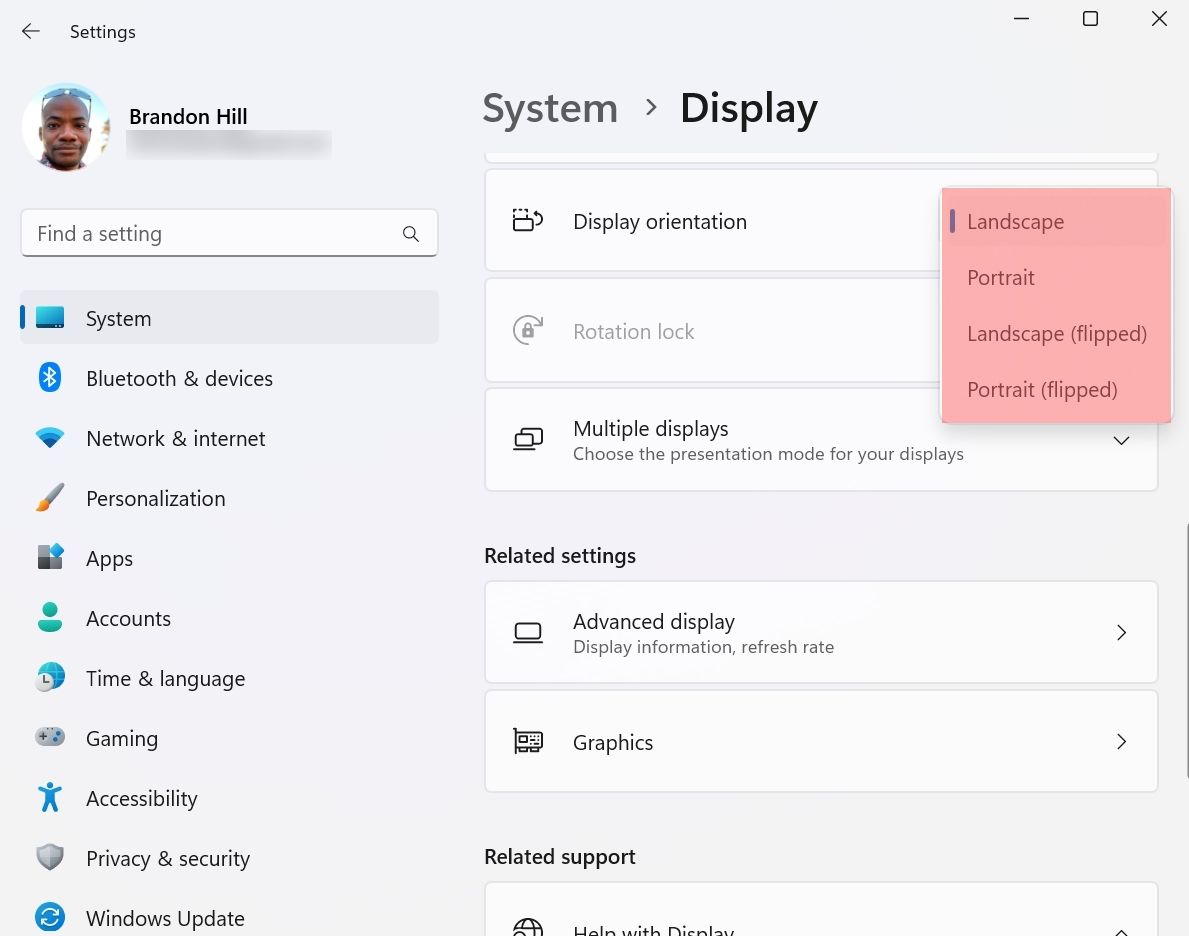
Task: Open the System breadcrumb link
Action: pyautogui.click(x=549, y=108)
